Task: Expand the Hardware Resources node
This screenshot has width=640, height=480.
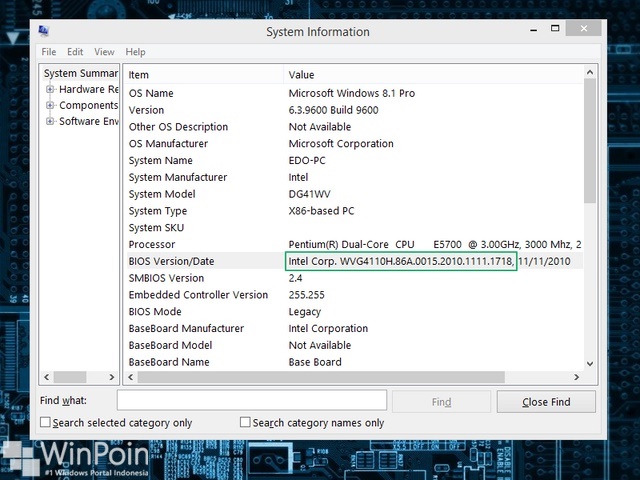Action: (x=50, y=89)
